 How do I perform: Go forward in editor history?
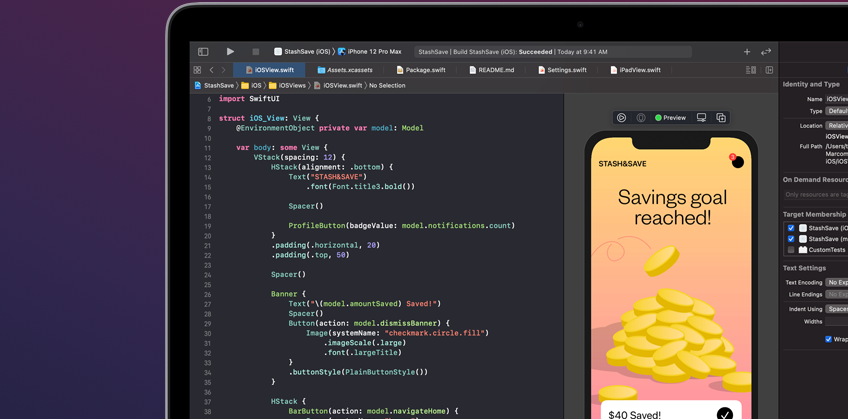[223, 70]
